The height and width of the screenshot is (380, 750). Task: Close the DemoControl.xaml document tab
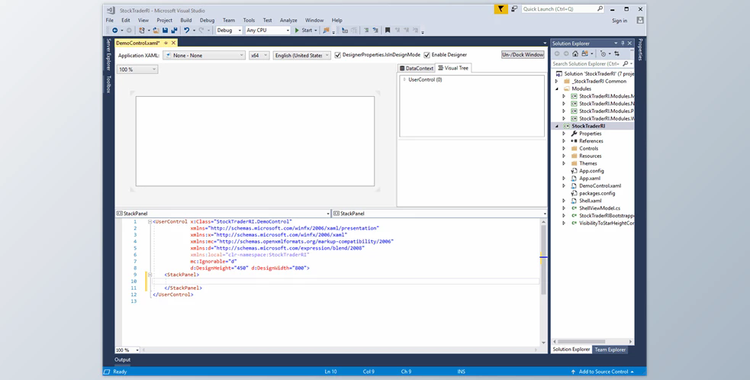174,43
